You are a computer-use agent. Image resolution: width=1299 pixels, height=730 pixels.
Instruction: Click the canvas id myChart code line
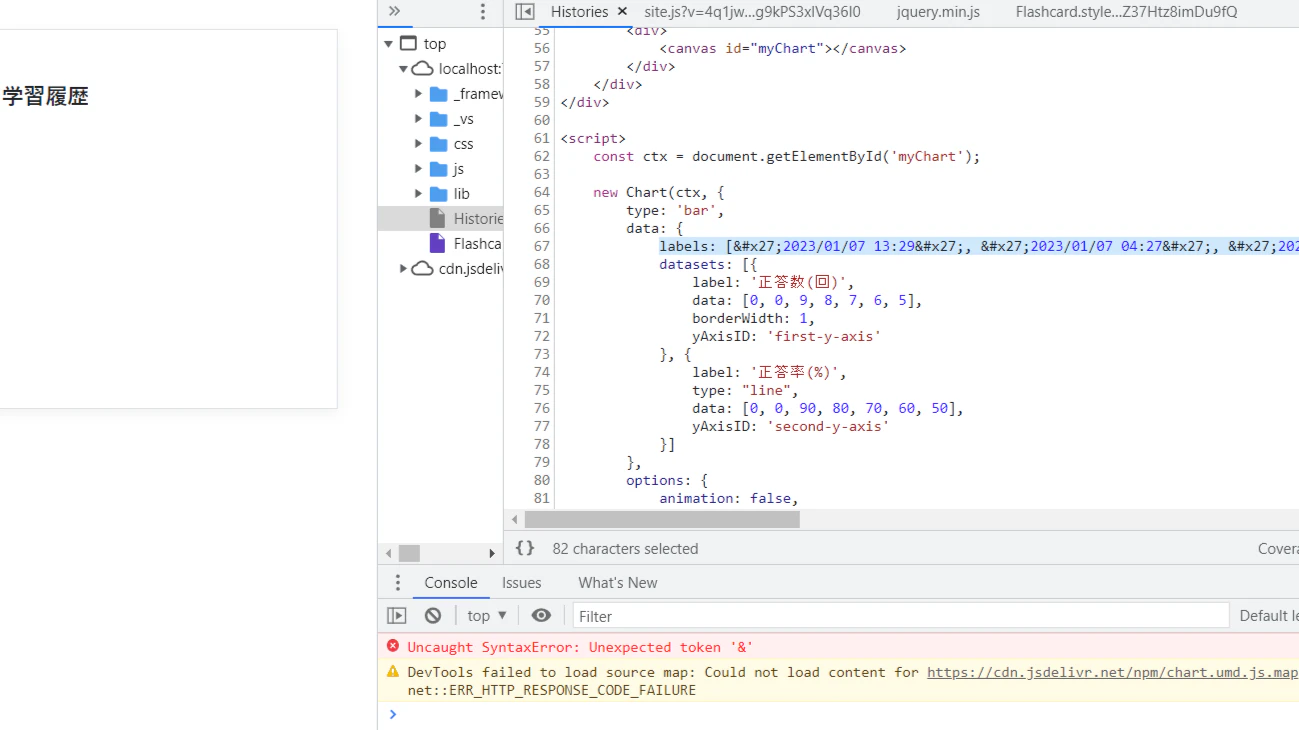tap(783, 48)
